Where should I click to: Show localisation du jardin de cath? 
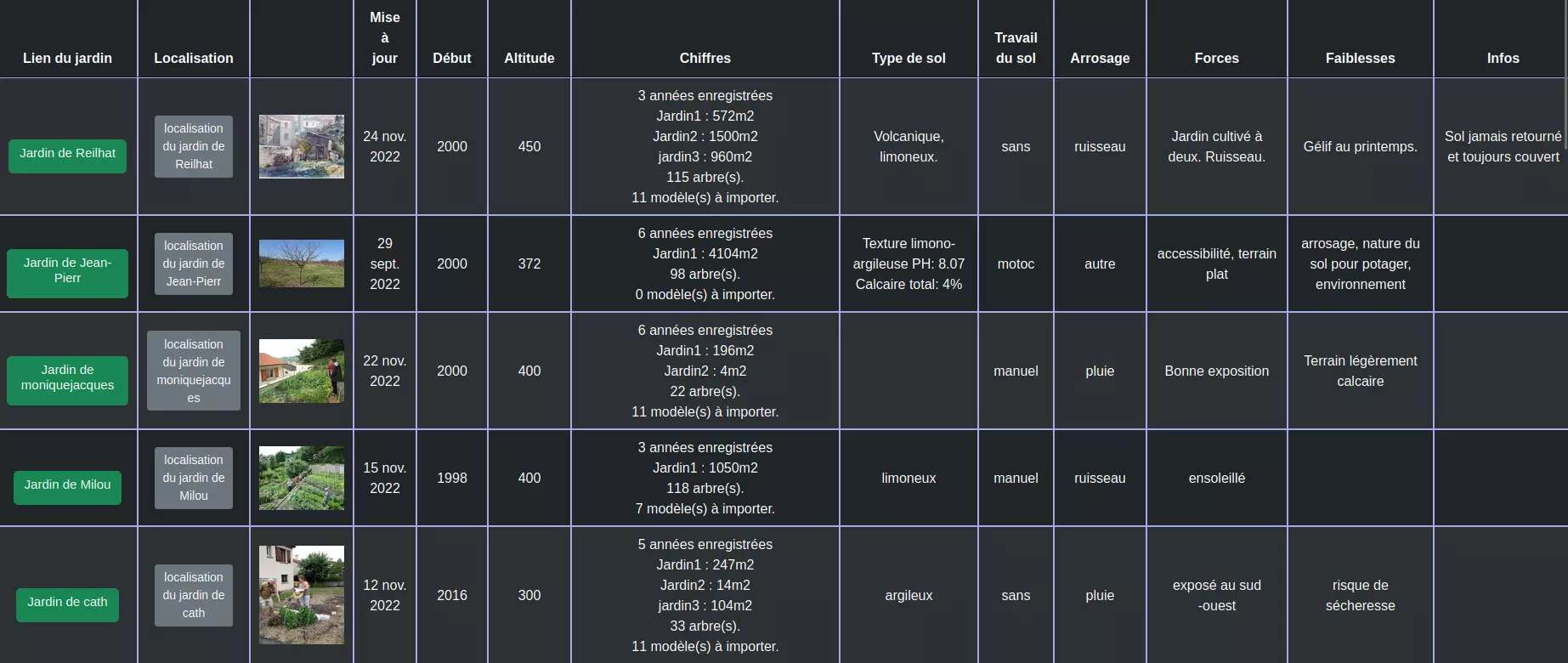pos(194,595)
